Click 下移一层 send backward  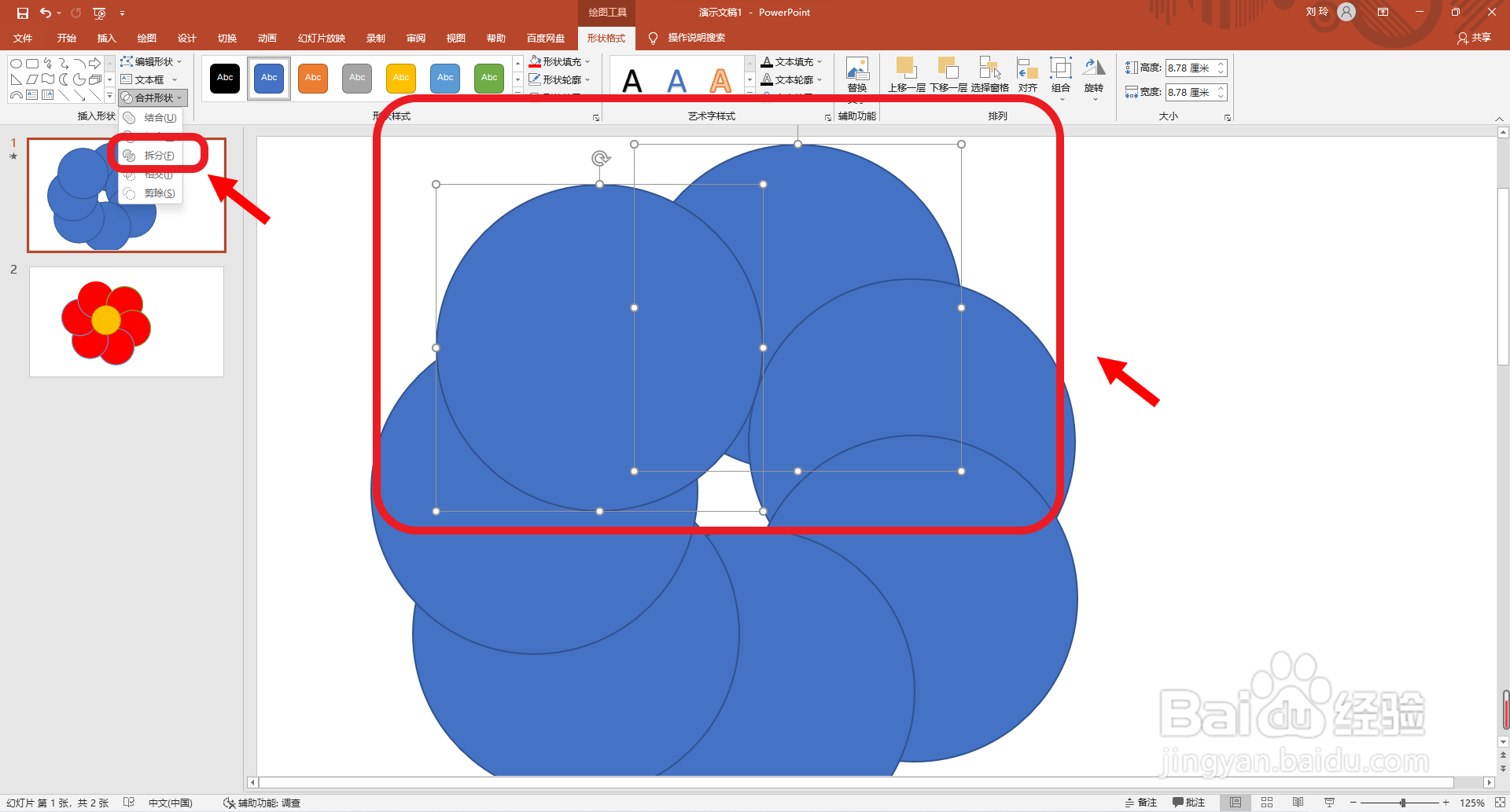(x=948, y=75)
